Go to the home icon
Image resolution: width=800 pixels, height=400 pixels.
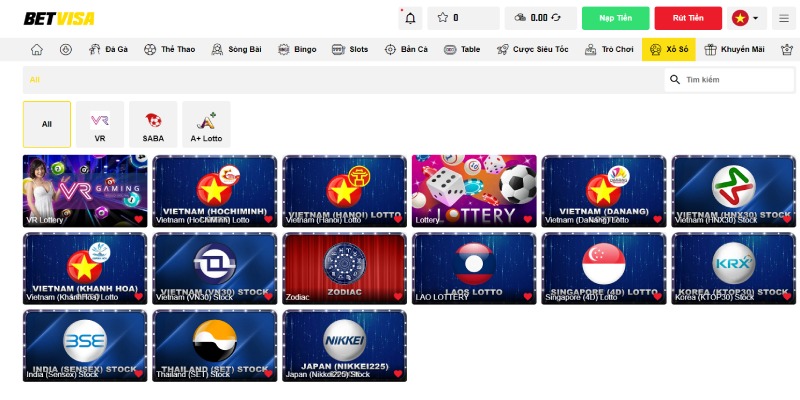37,49
